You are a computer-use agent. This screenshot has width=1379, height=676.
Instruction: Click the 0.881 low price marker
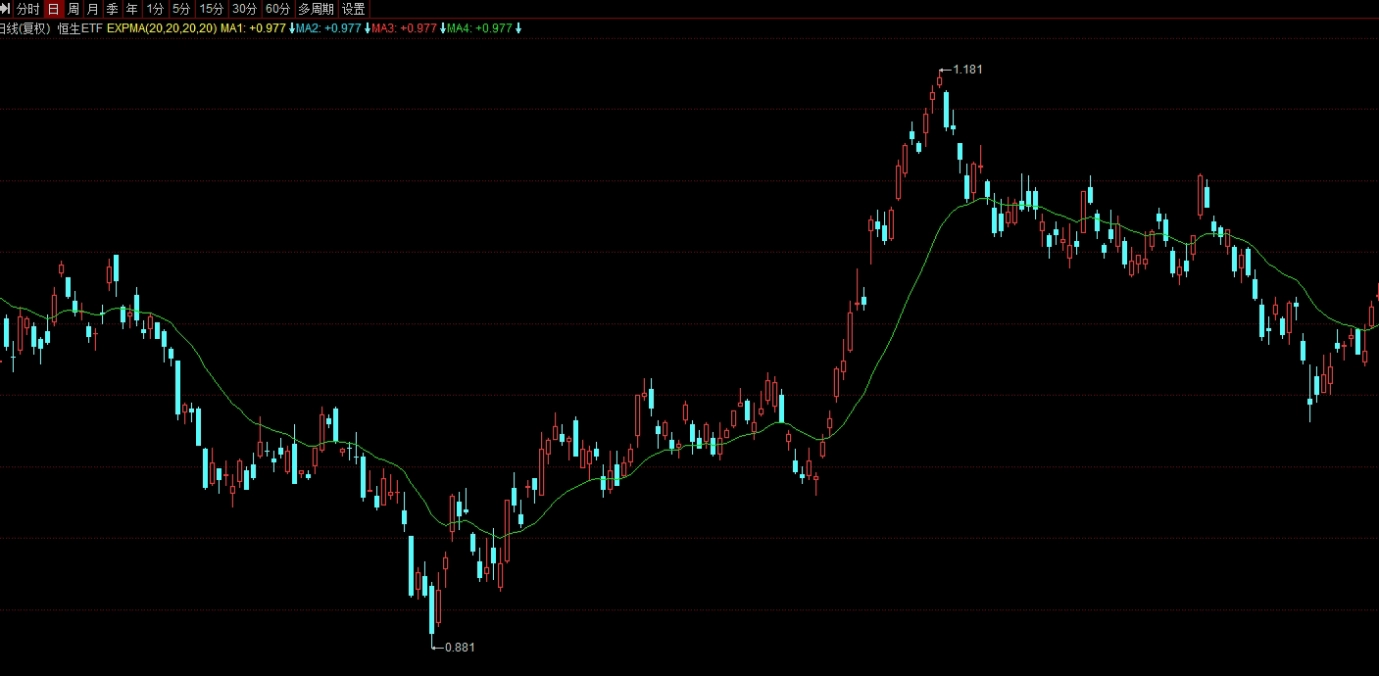click(x=459, y=647)
